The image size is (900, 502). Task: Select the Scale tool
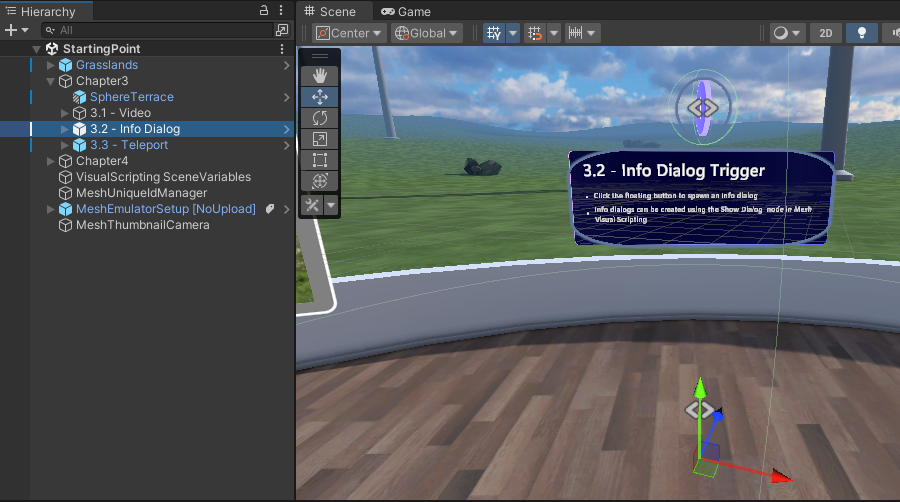click(x=319, y=139)
